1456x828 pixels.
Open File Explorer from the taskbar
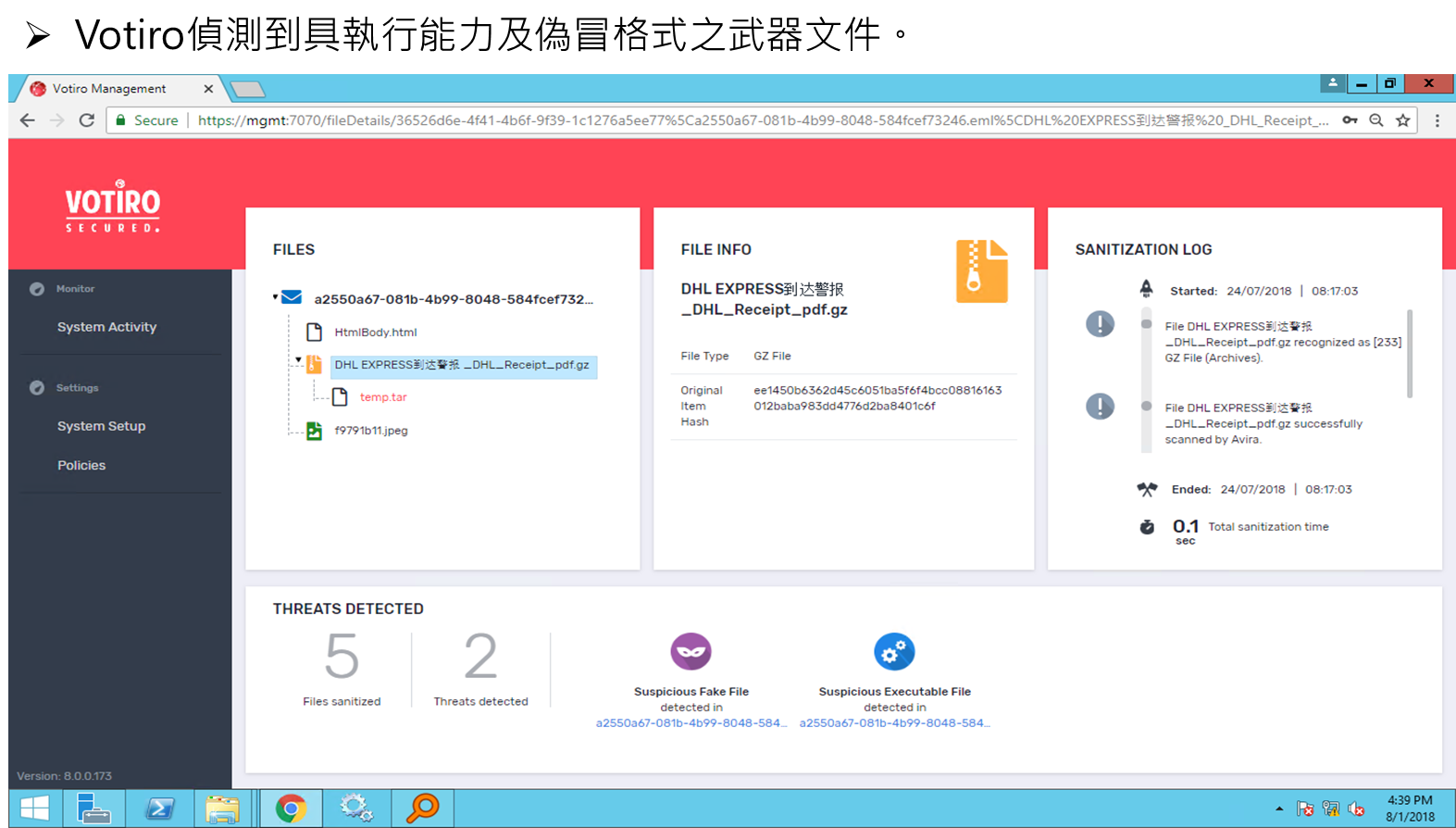point(222,809)
